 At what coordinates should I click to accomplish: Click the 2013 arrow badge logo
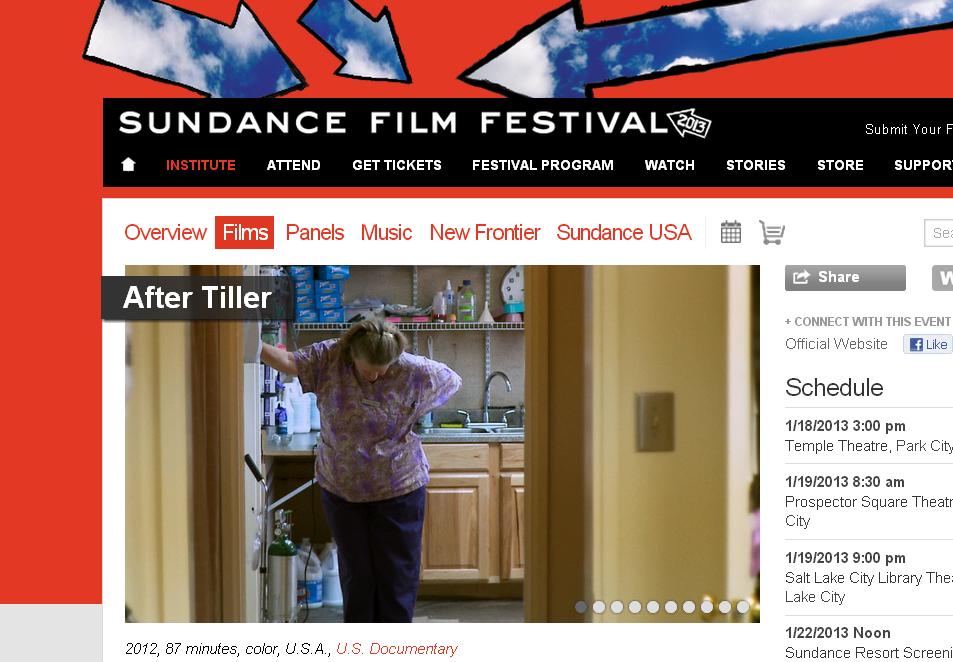tap(689, 123)
